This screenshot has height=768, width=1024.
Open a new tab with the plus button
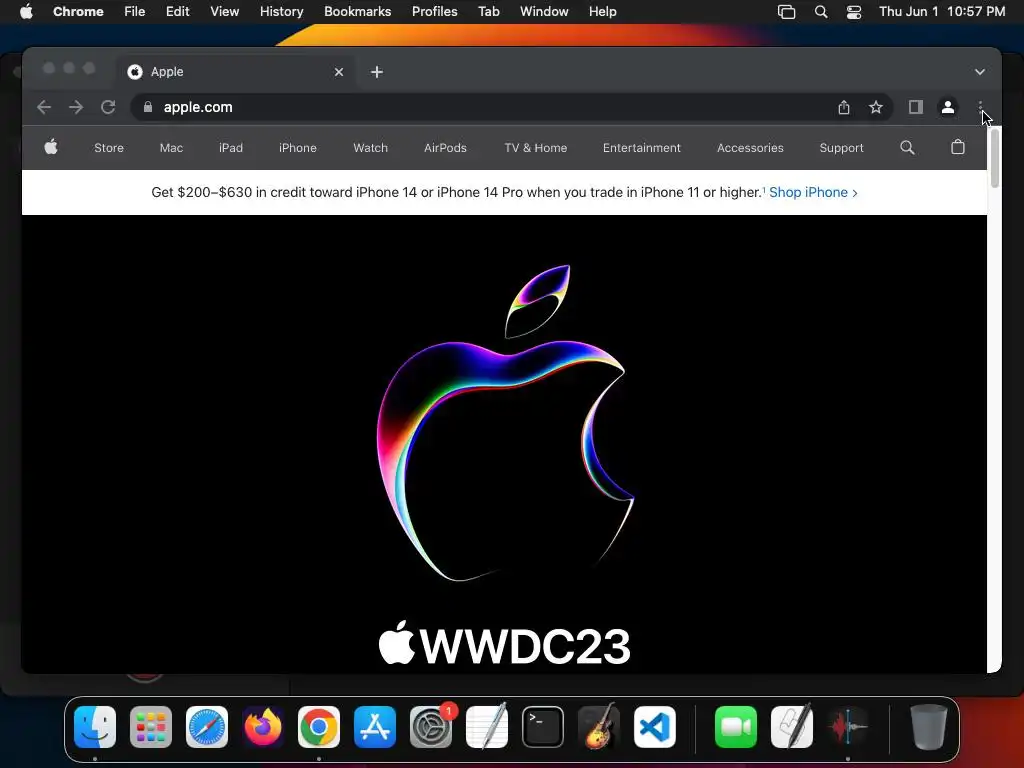[x=377, y=72]
